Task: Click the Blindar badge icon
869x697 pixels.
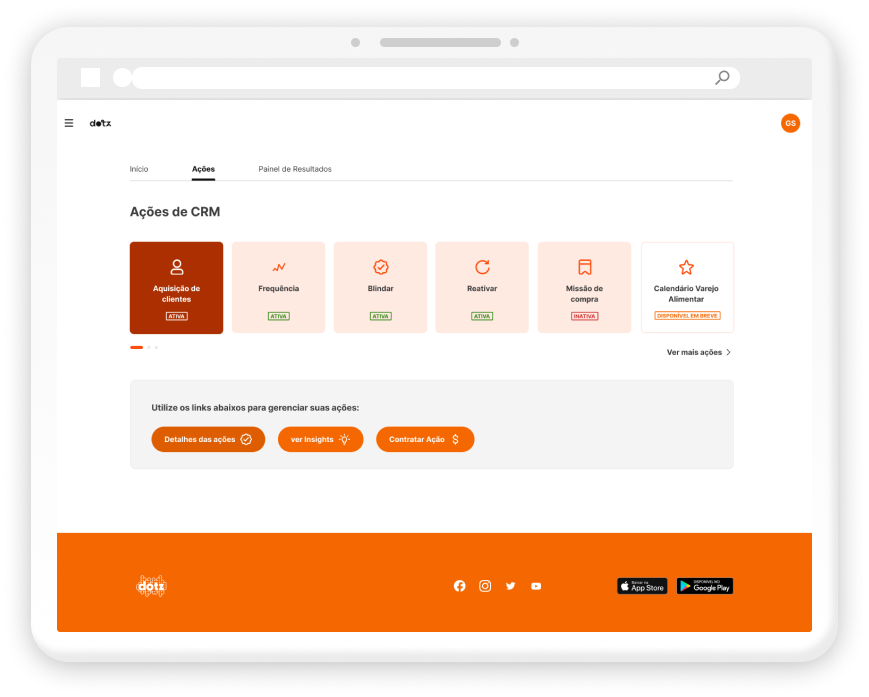Action: tap(380, 267)
